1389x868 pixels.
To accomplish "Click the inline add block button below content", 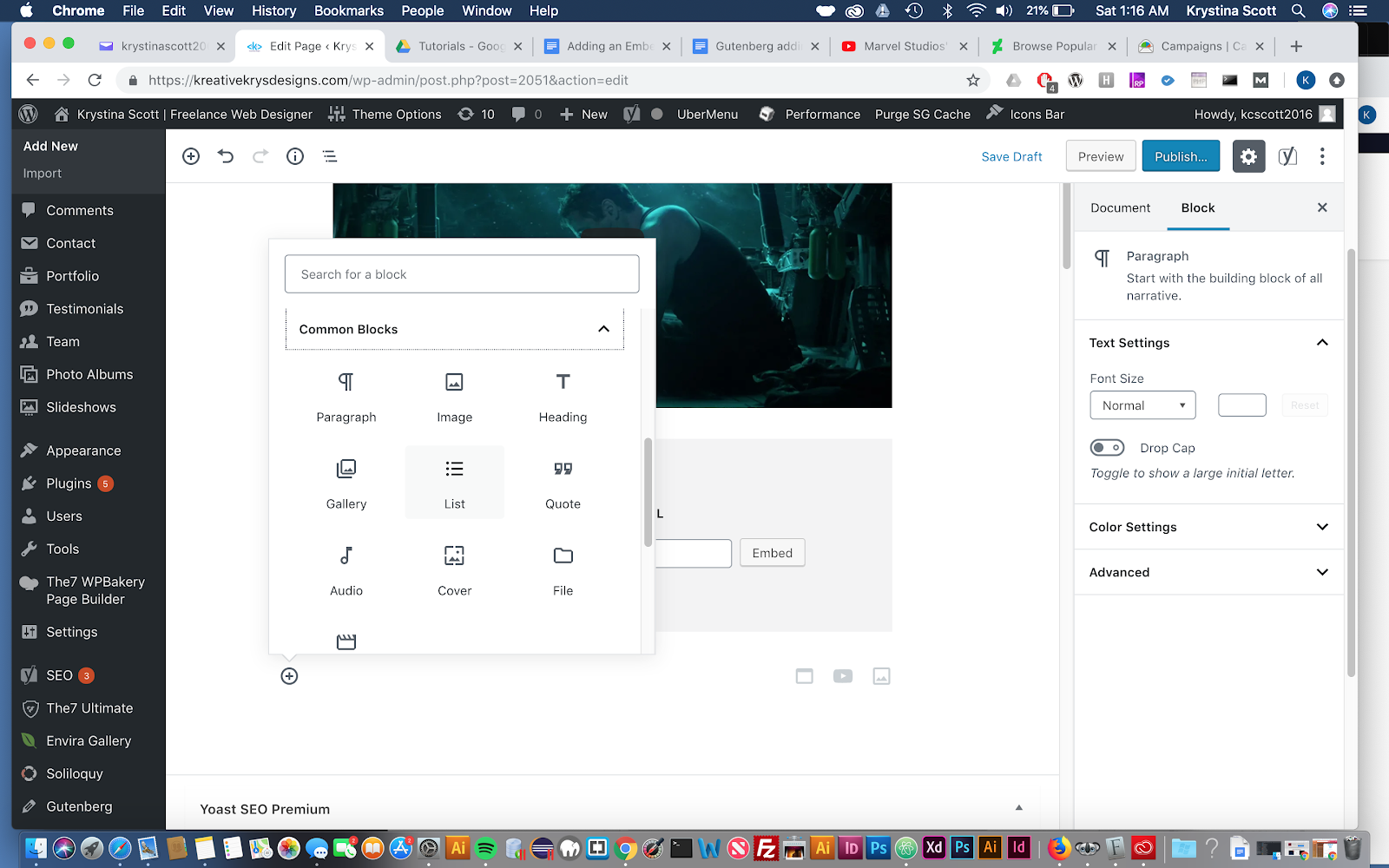I will coord(289,676).
